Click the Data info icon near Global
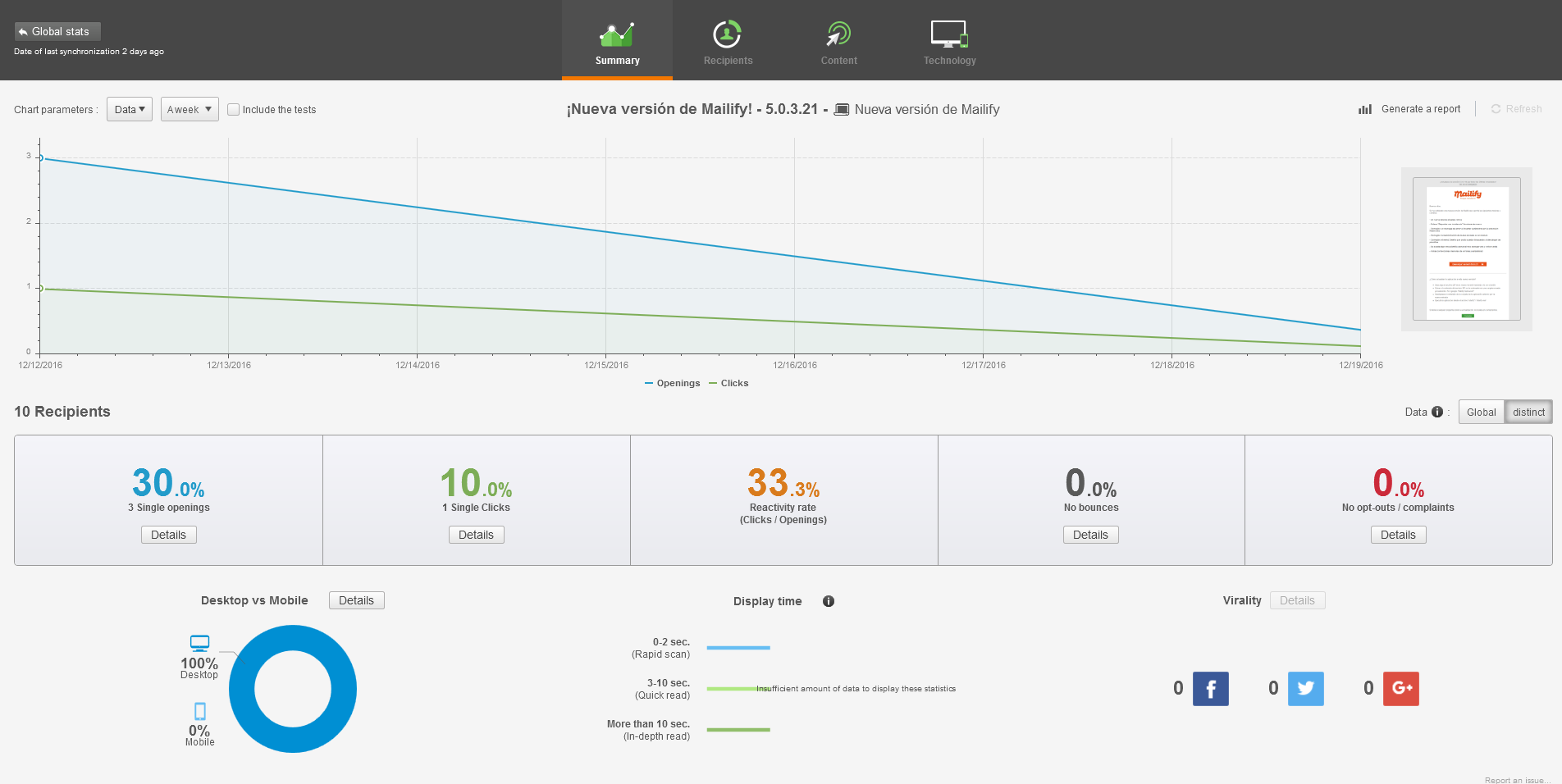This screenshot has width=1562, height=784. (x=1437, y=412)
